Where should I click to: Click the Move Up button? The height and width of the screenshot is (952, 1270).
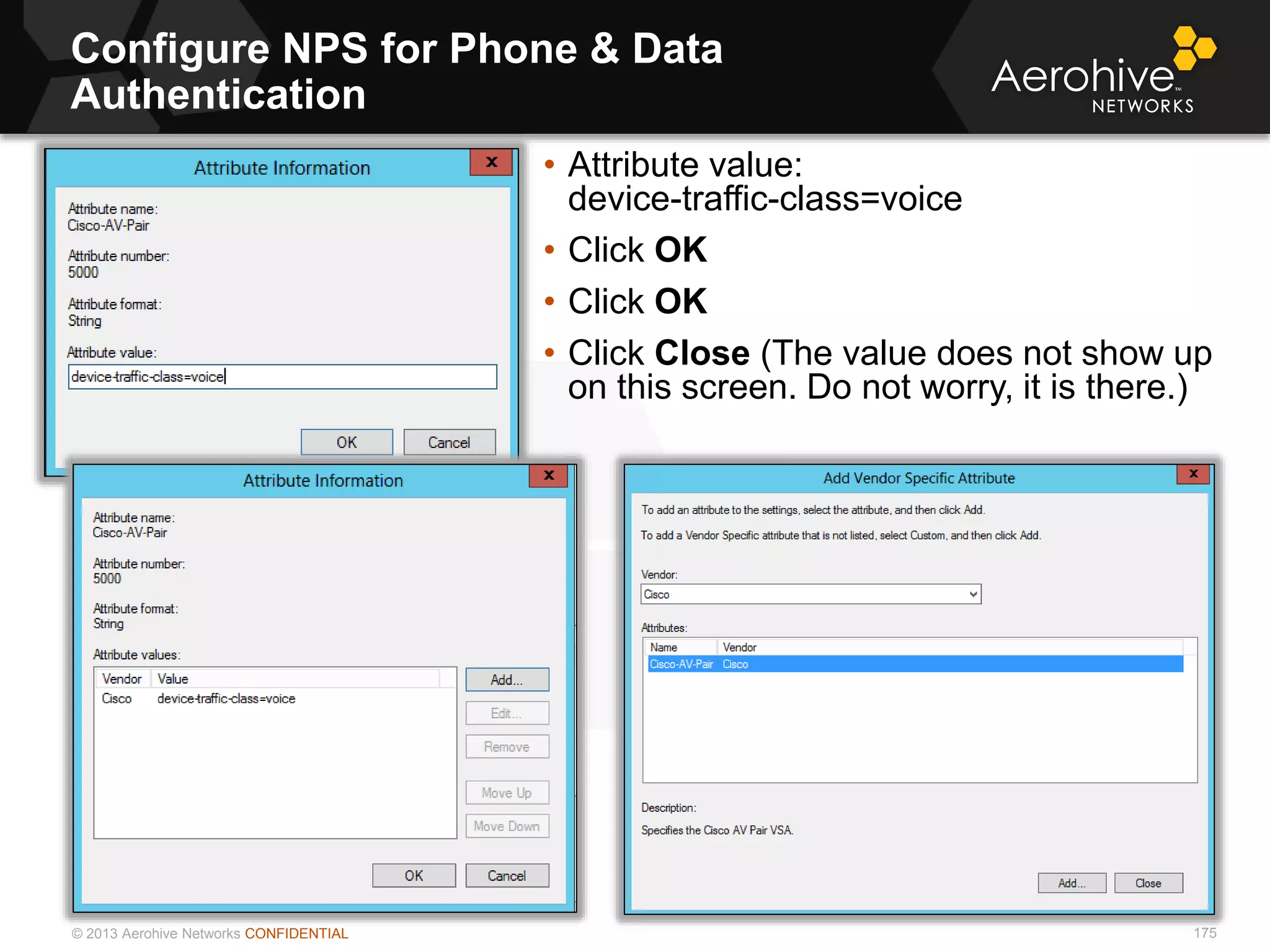click(x=507, y=793)
